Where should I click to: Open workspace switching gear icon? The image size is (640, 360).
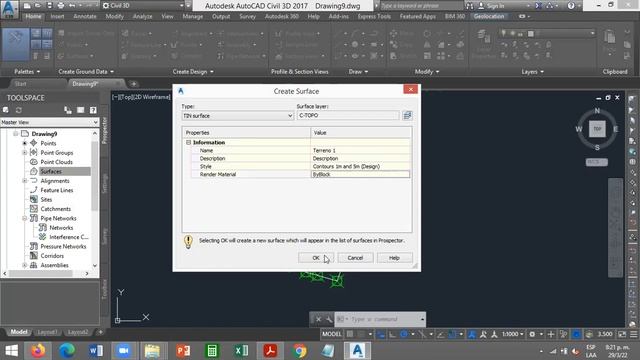pyautogui.click(x=532, y=334)
